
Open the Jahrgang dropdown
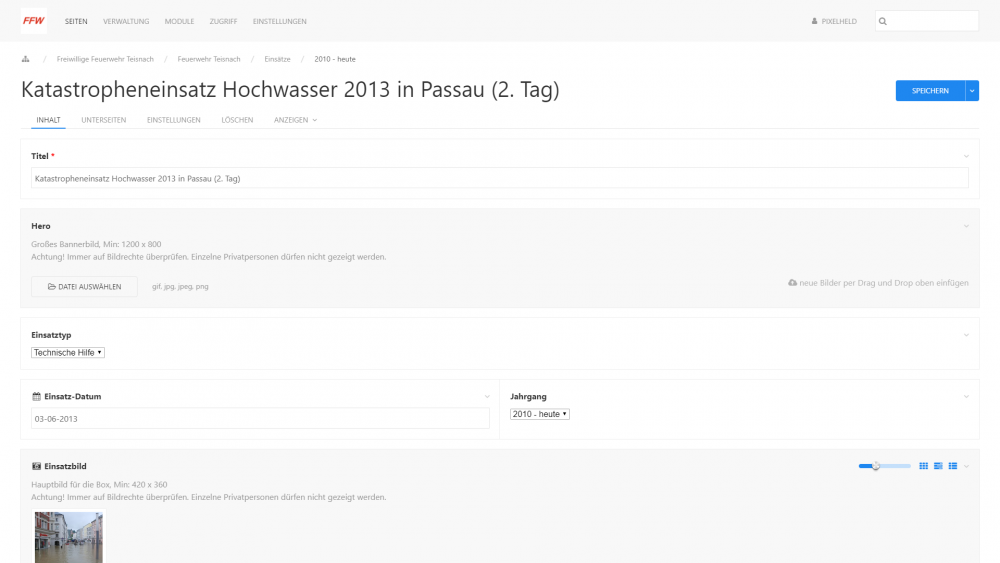540,414
